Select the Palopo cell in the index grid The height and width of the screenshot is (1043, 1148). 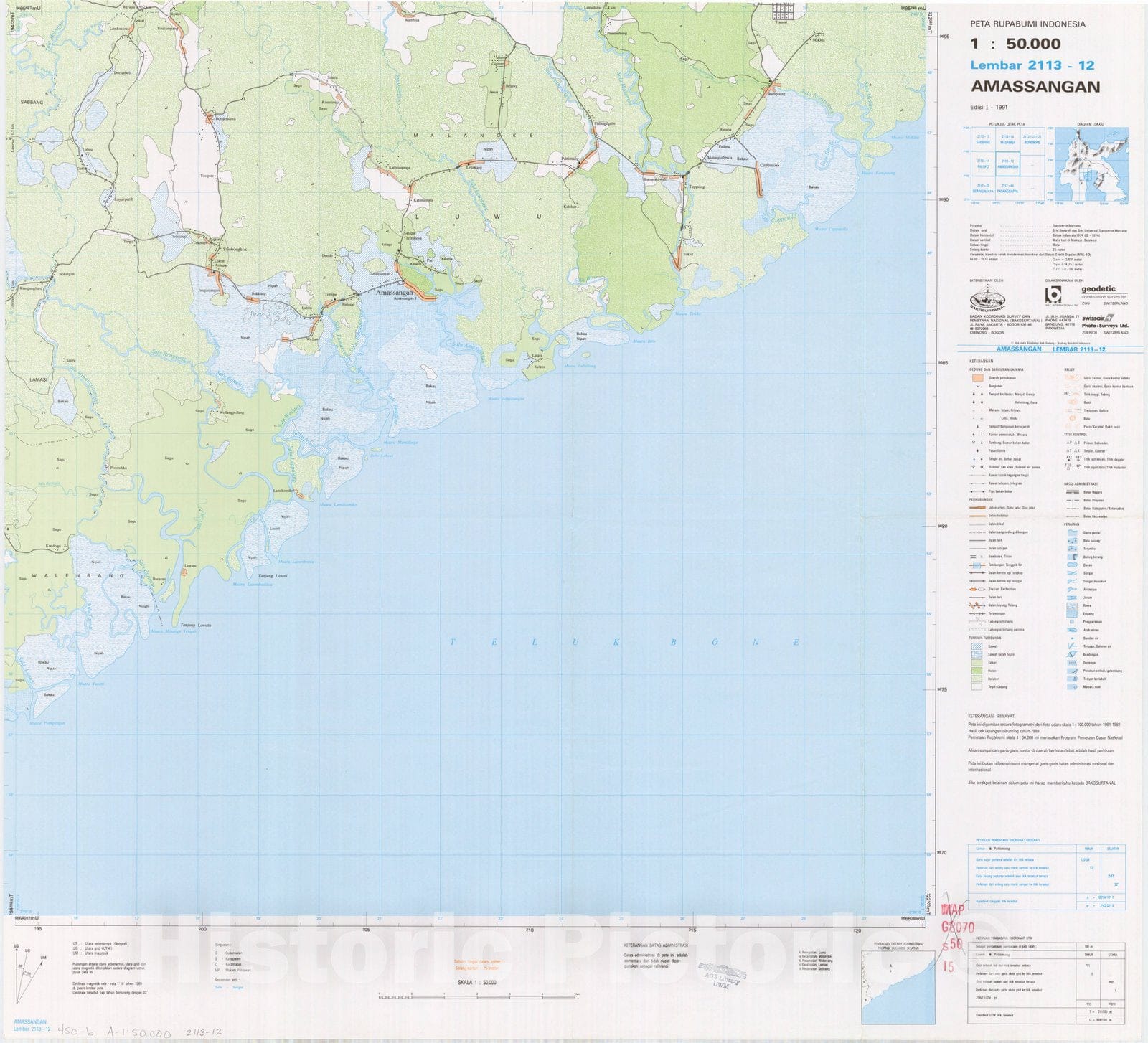click(982, 164)
